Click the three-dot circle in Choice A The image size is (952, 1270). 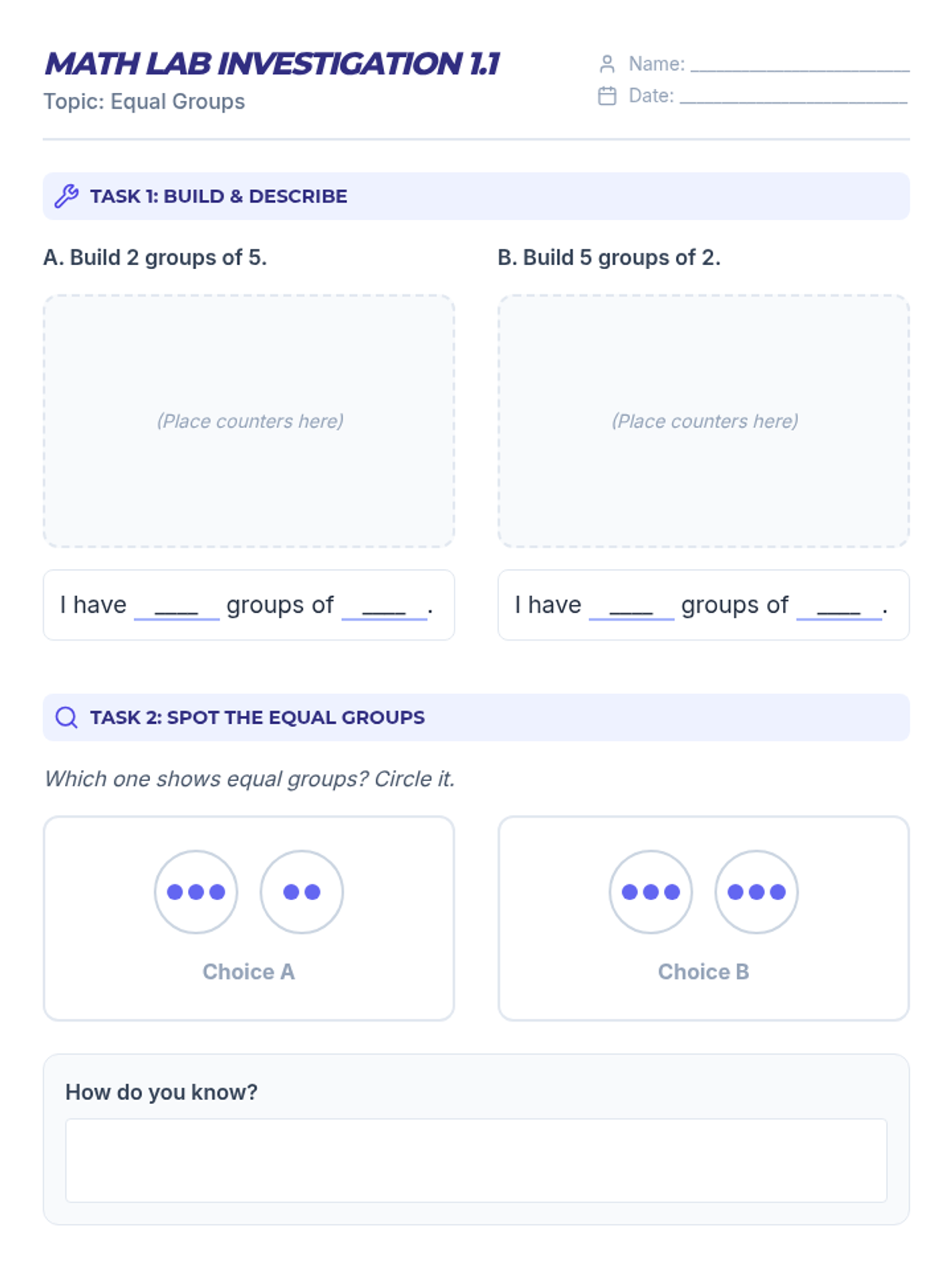196,891
